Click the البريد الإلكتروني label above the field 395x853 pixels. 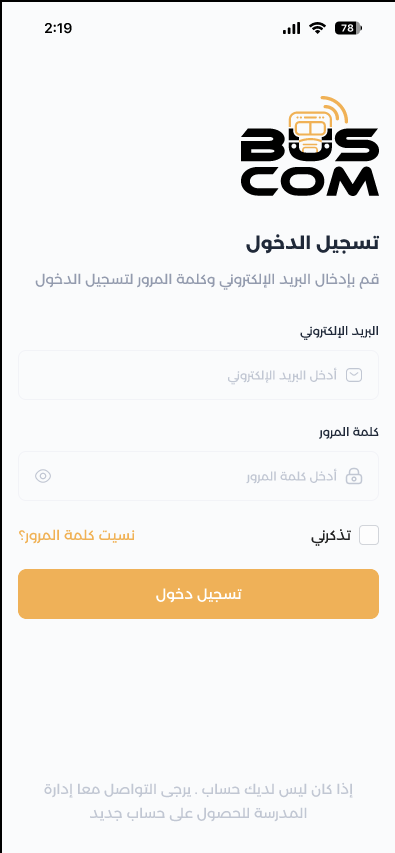pos(339,331)
